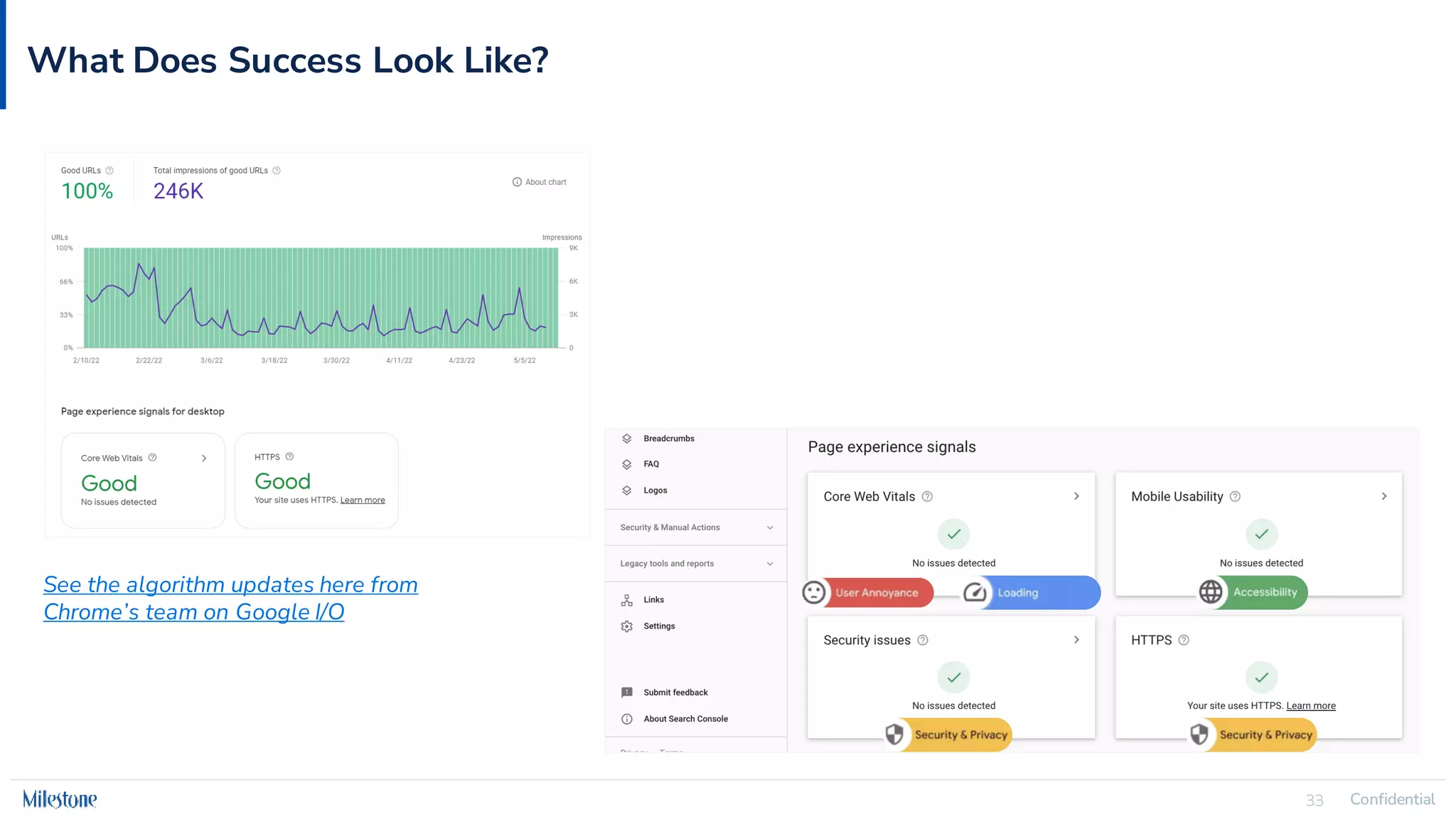1456x819 pixels.
Task: Click Page experience signals for desktop heading
Action: 143,412
